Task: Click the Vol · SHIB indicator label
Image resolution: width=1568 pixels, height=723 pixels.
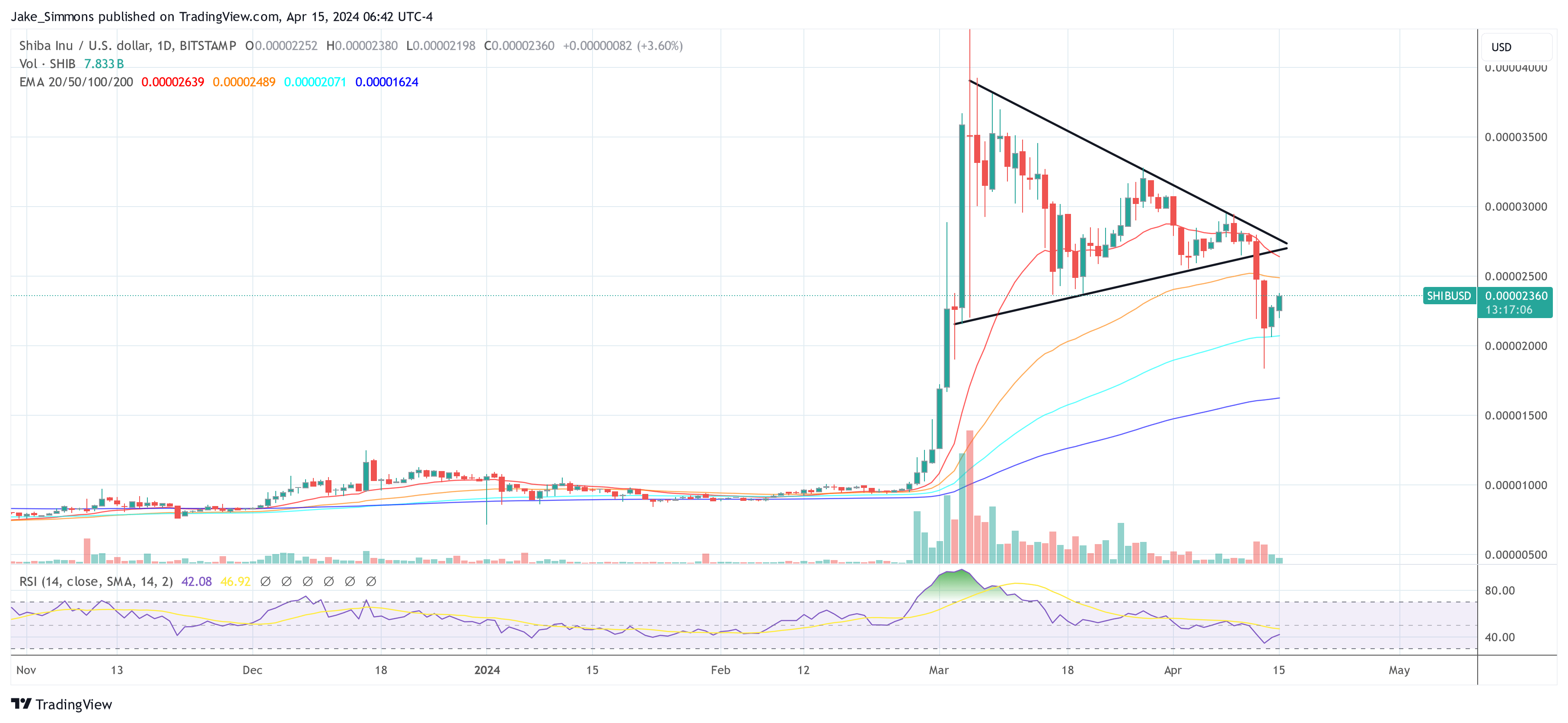Action: pyautogui.click(x=48, y=64)
